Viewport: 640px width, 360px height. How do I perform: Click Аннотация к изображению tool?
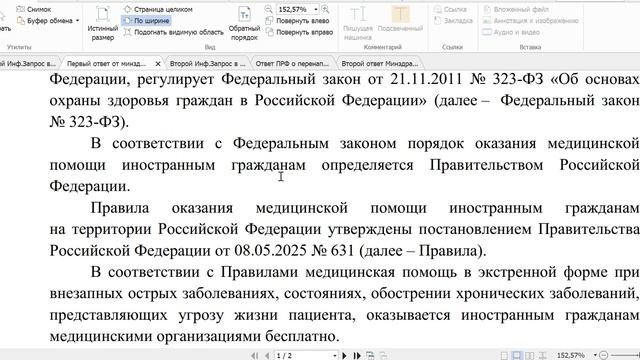(531, 20)
